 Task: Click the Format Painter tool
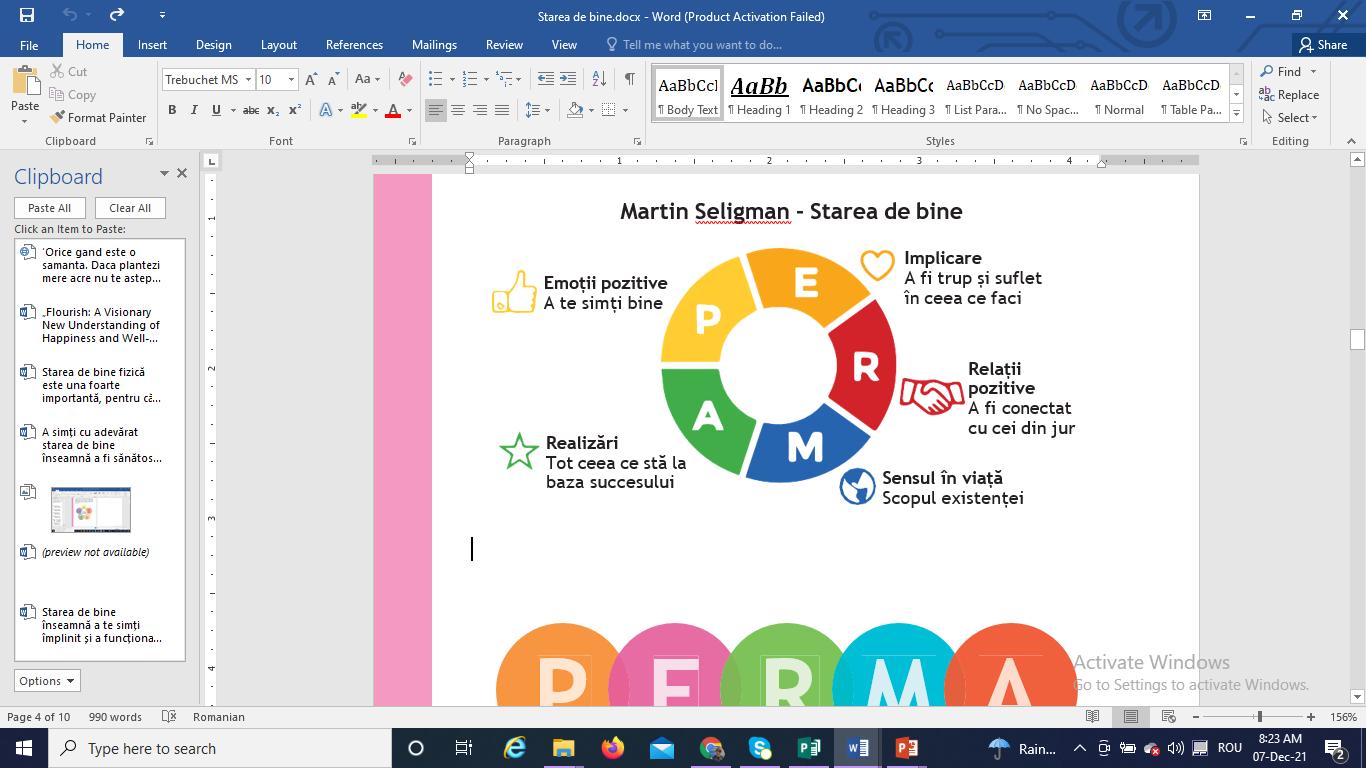(x=98, y=117)
